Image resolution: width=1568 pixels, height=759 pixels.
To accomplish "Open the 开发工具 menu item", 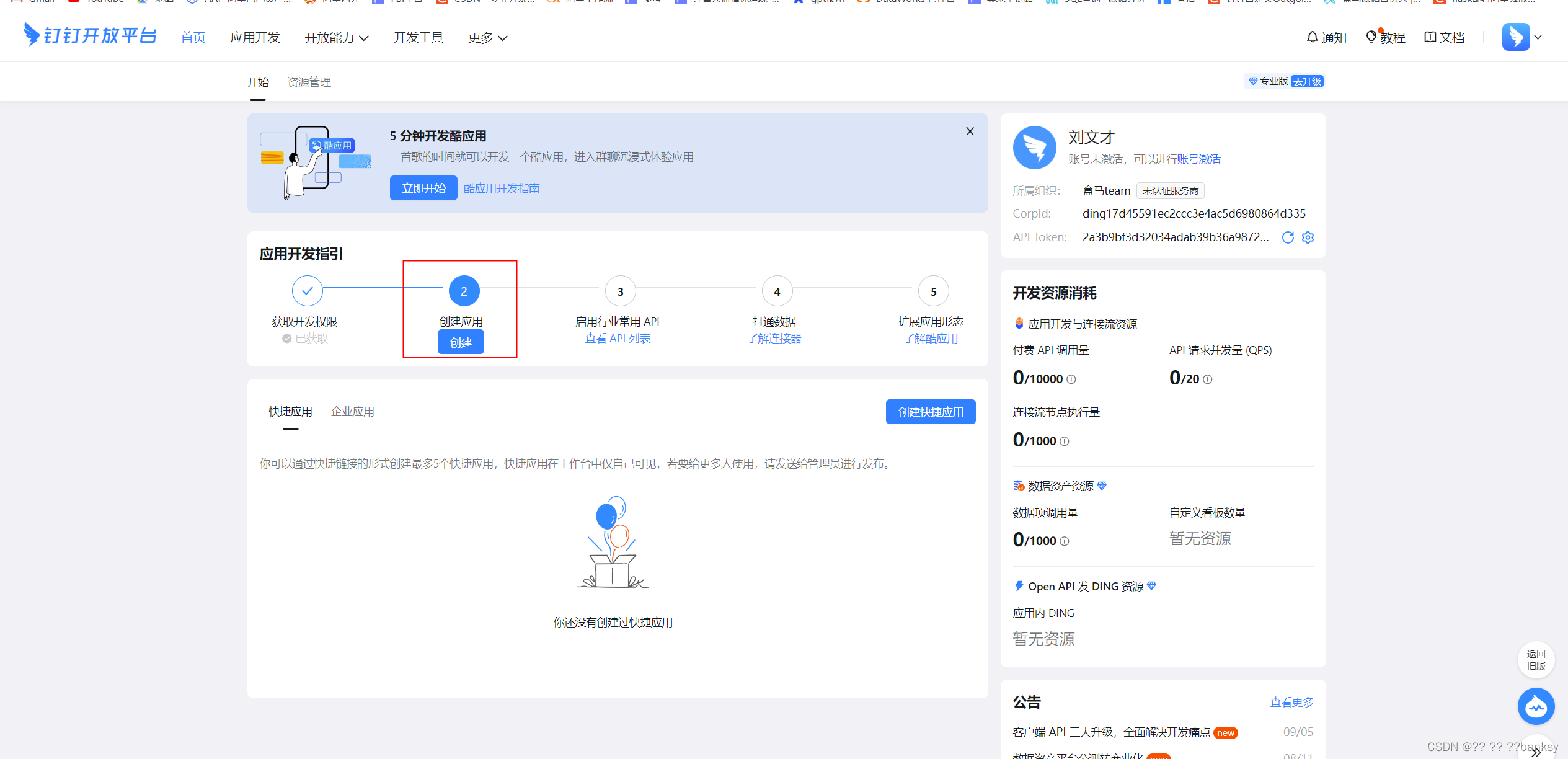I will pos(419,38).
